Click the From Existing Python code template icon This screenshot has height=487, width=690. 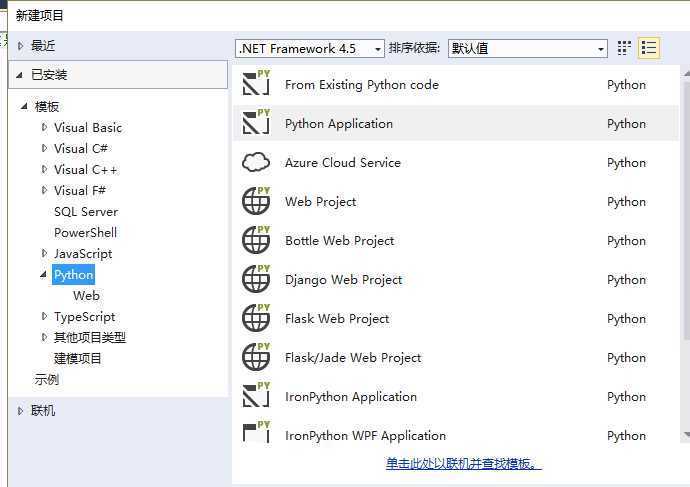point(257,84)
